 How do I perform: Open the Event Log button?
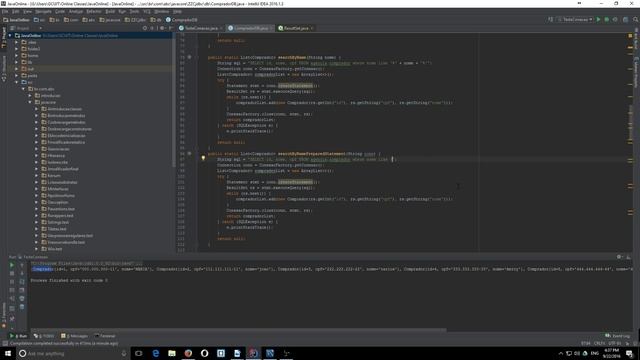pos(618,336)
